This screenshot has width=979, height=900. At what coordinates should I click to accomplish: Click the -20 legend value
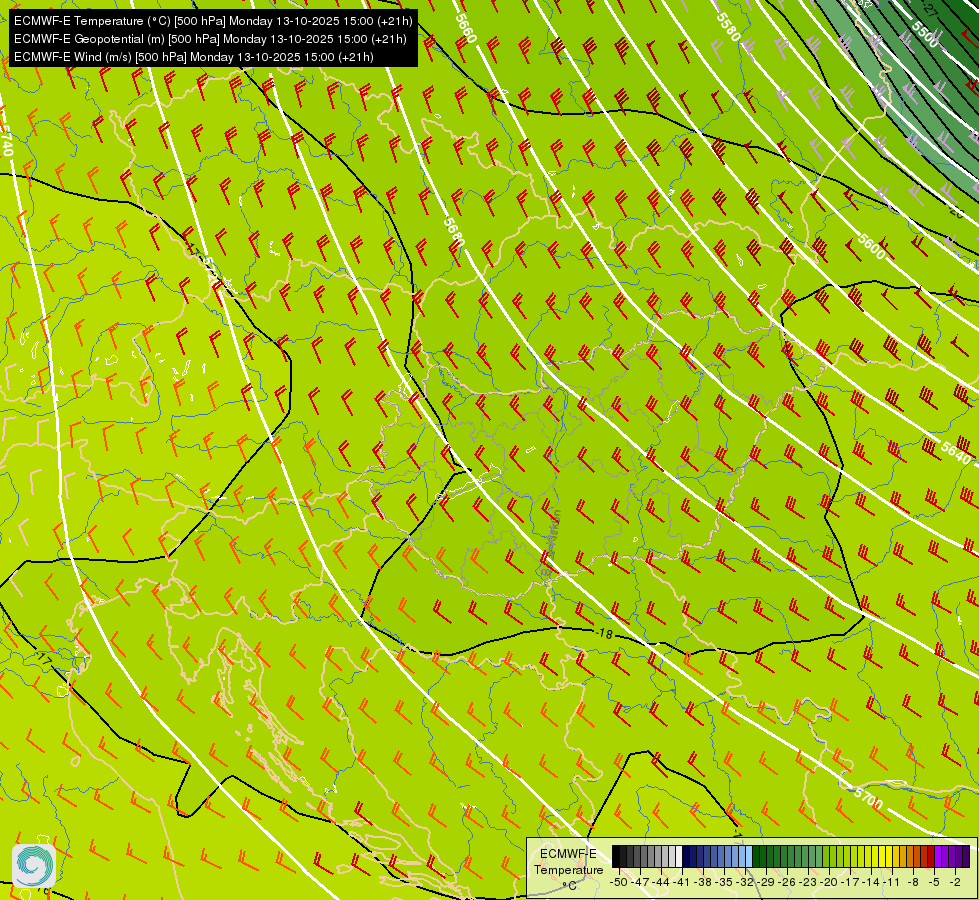click(831, 882)
